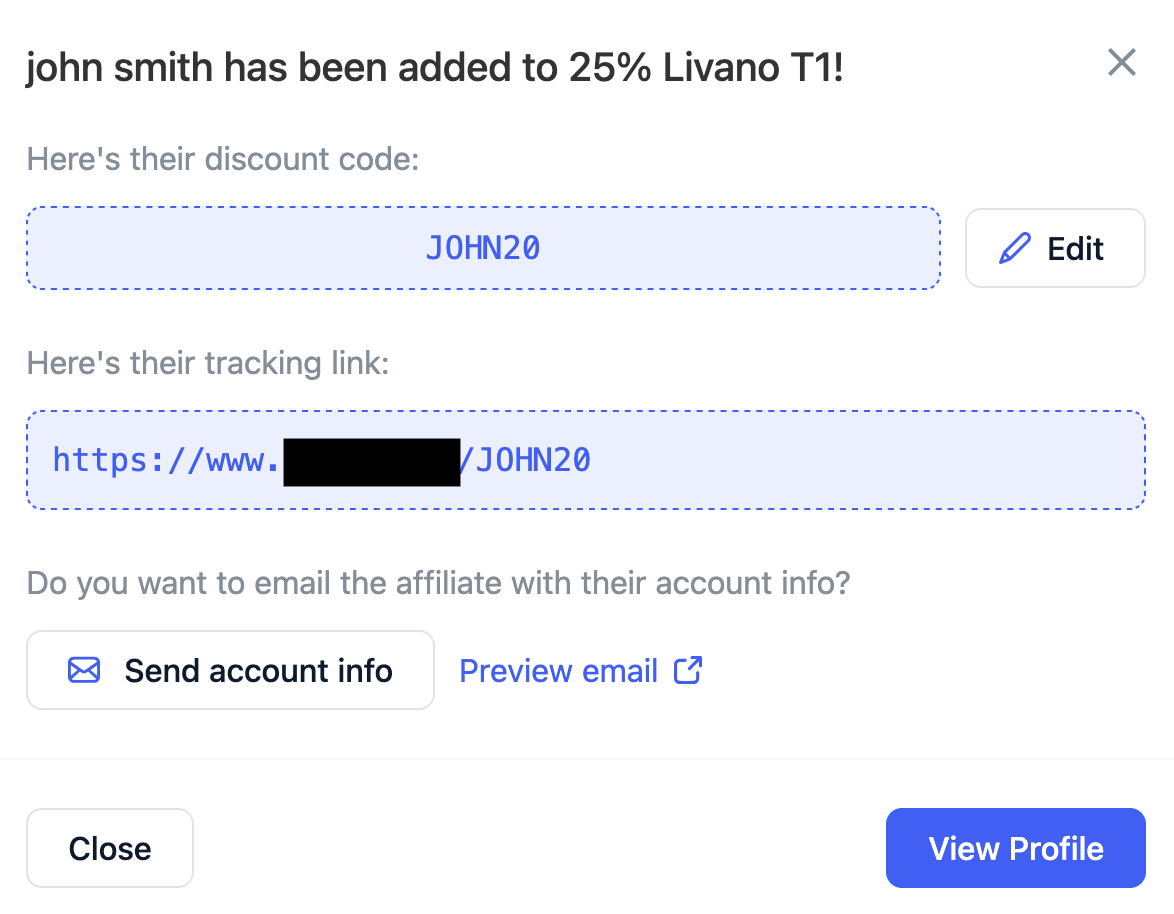Click the https://www. prefix of the link

[x=165, y=460]
